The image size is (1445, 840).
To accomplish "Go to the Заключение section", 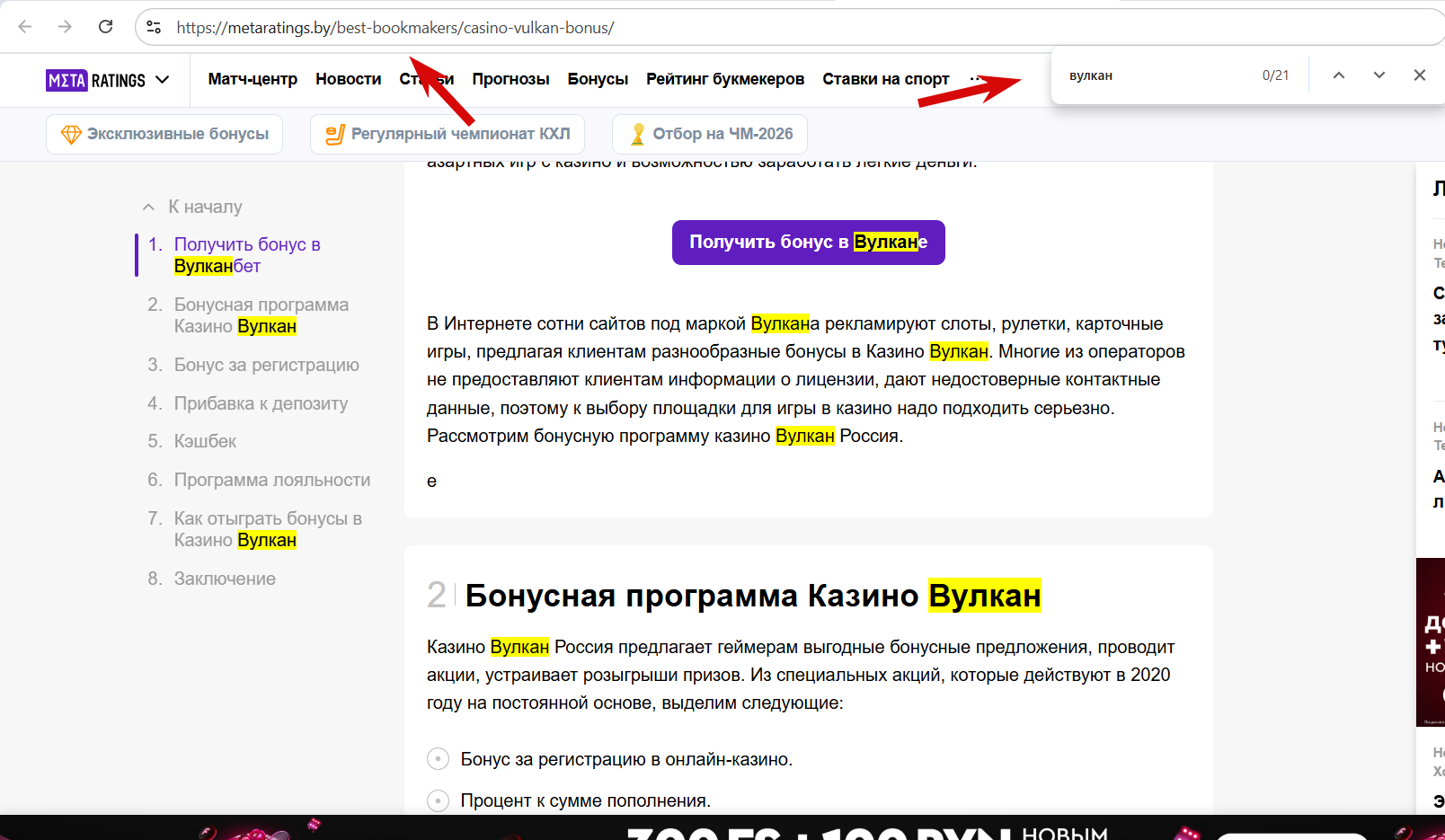I will [x=225, y=579].
